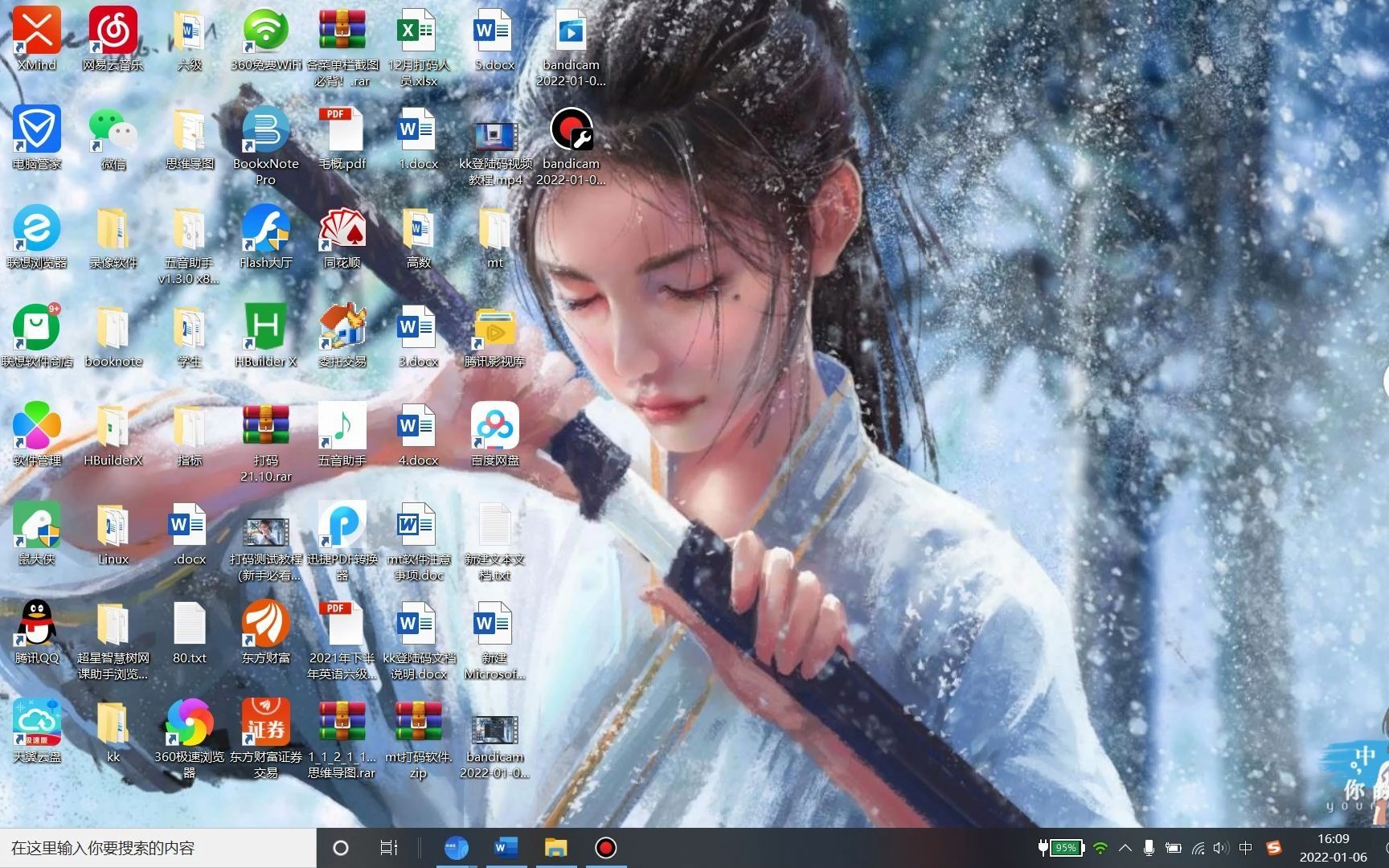Click the microphone tray icon
This screenshot has width=1389, height=868.
tap(1149, 848)
